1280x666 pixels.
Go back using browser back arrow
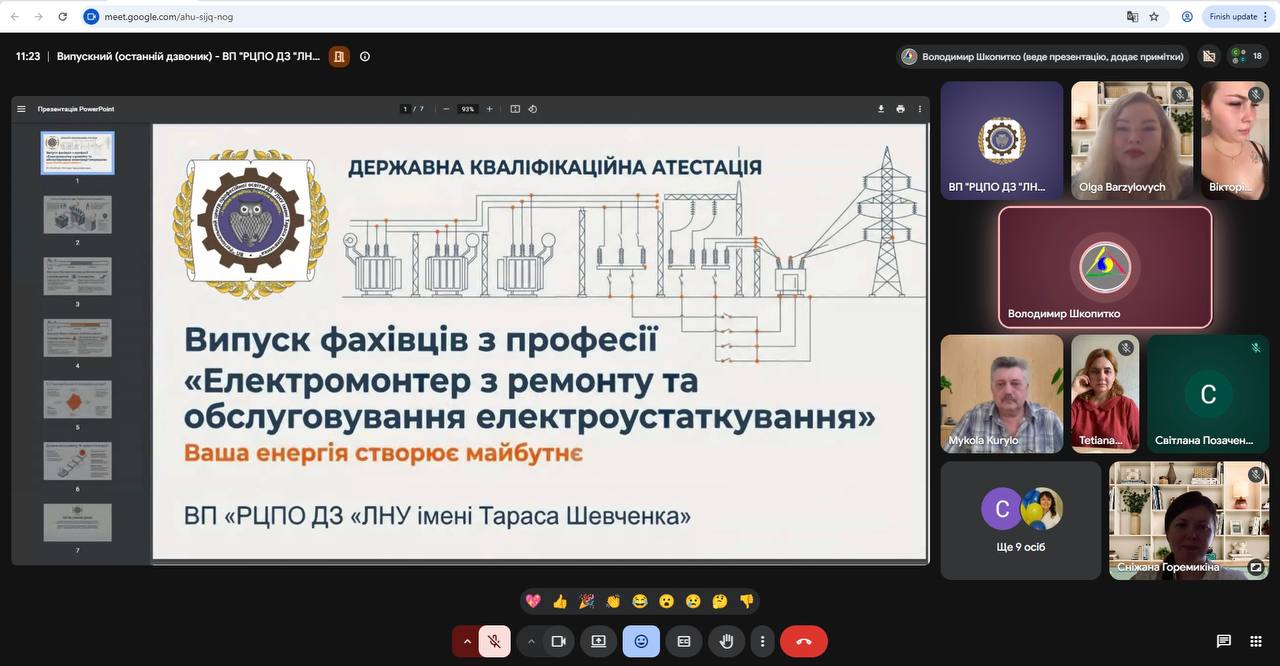click(15, 17)
